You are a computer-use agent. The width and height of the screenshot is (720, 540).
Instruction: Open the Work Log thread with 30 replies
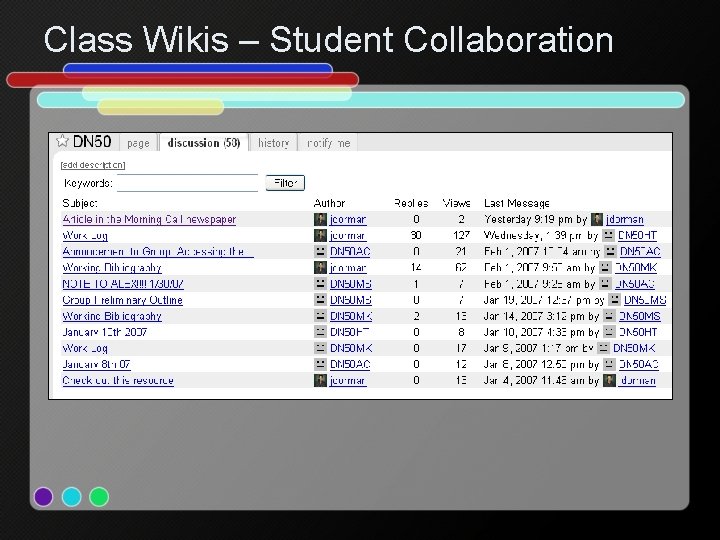pyautogui.click(x=85, y=236)
